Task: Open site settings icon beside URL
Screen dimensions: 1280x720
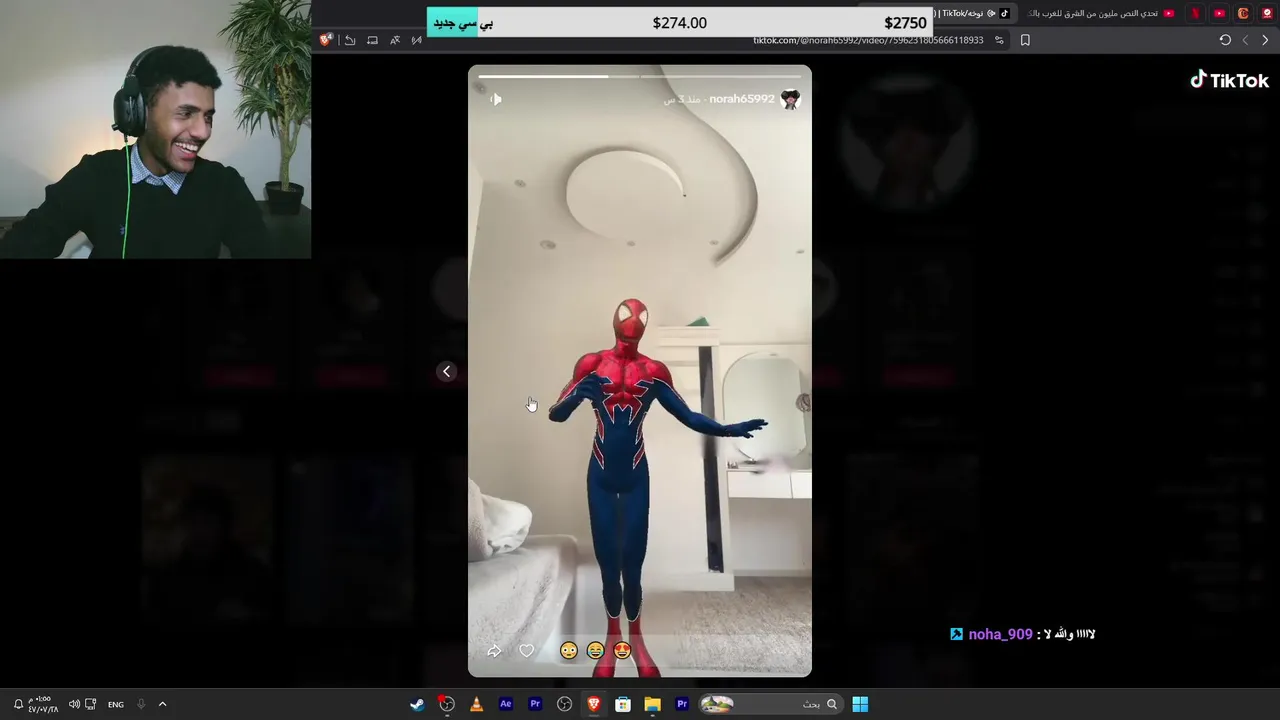Action: point(999,40)
